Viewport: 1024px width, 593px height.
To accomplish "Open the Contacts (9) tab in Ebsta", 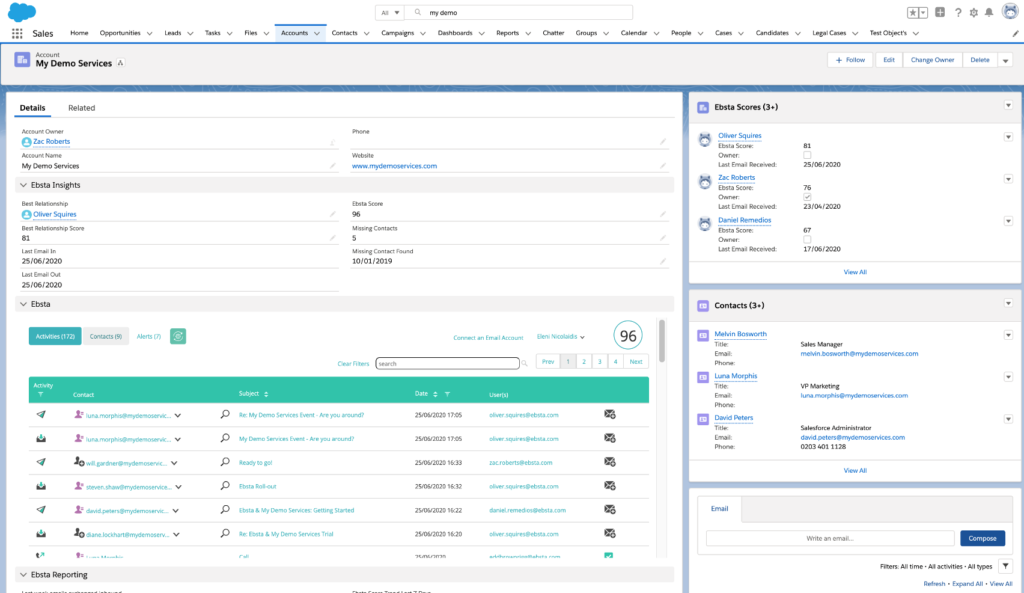I will [x=105, y=337].
